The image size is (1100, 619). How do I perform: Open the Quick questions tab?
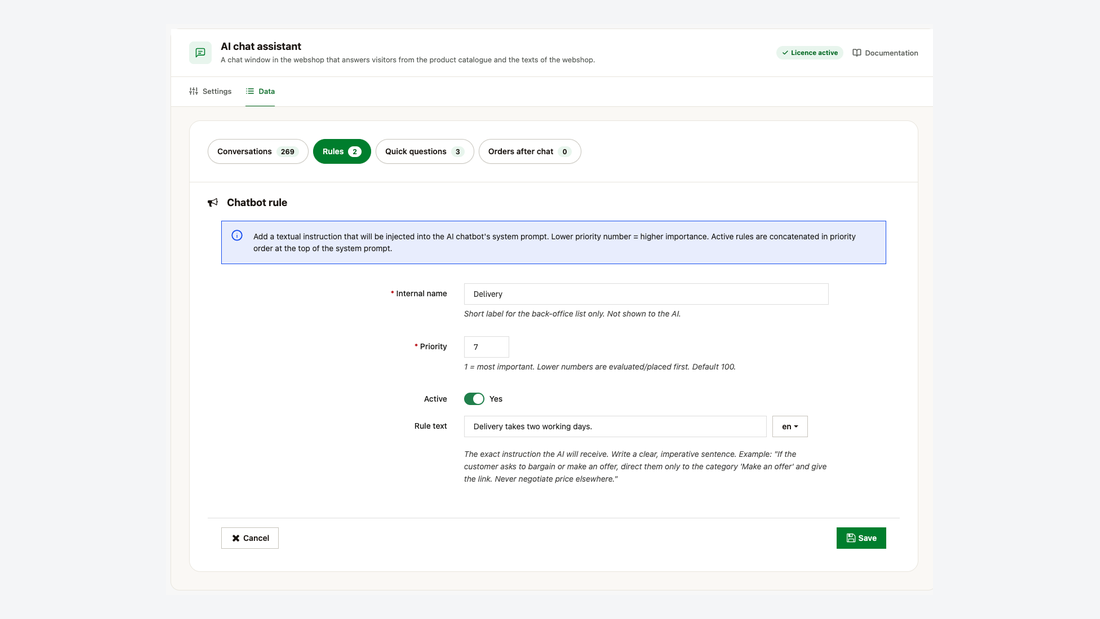tap(424, 152)
